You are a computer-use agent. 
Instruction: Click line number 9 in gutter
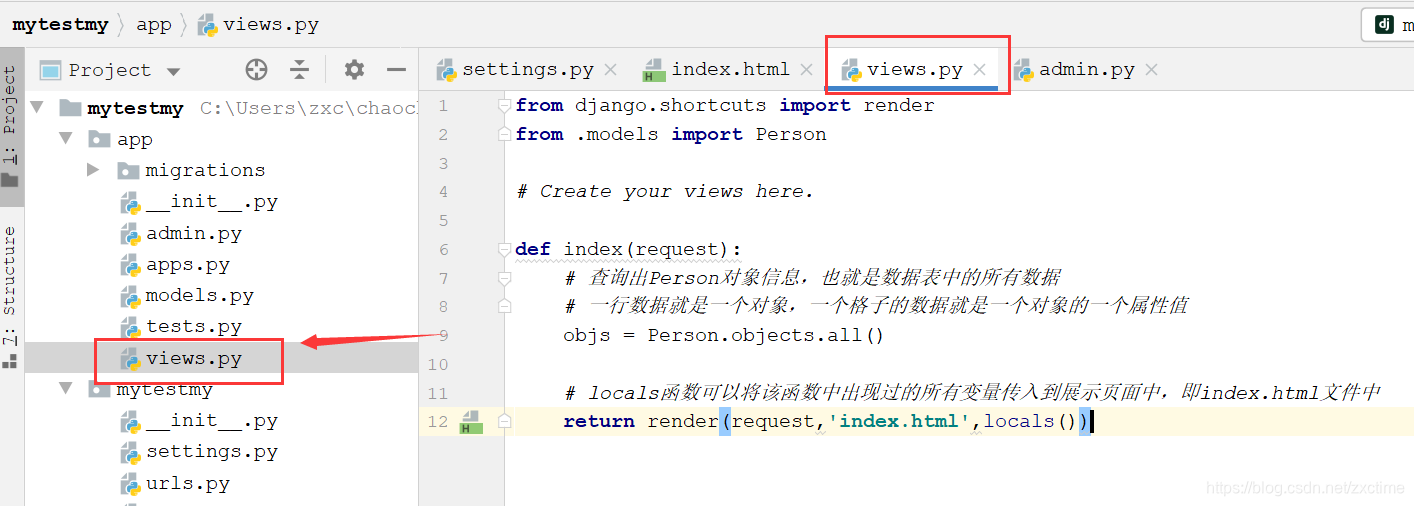443,335
